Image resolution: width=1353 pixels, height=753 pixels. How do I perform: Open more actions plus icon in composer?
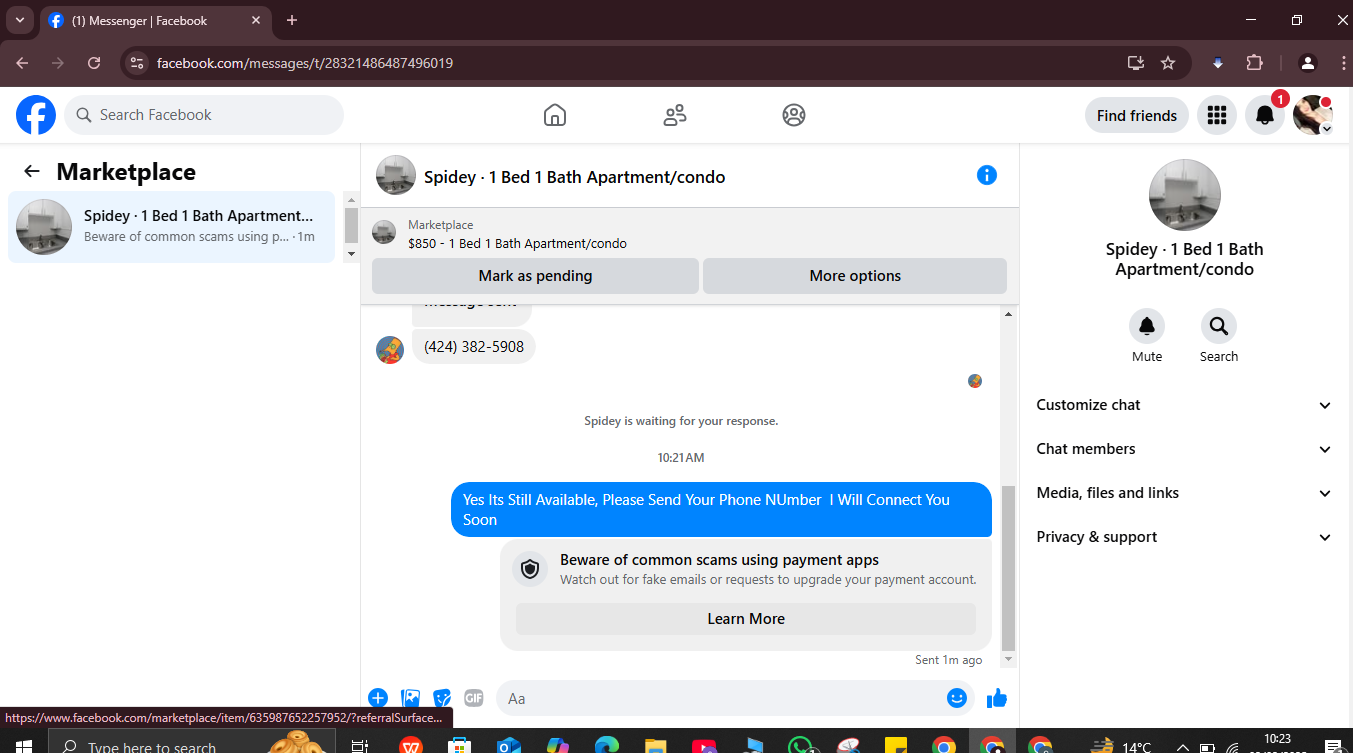pos(378,698)
